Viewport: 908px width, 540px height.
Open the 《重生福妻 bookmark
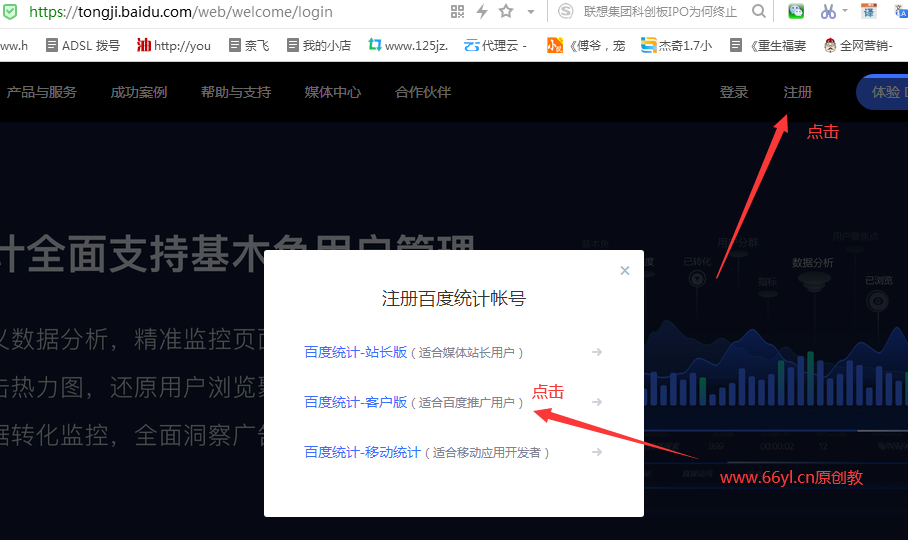tap(768, 45)
